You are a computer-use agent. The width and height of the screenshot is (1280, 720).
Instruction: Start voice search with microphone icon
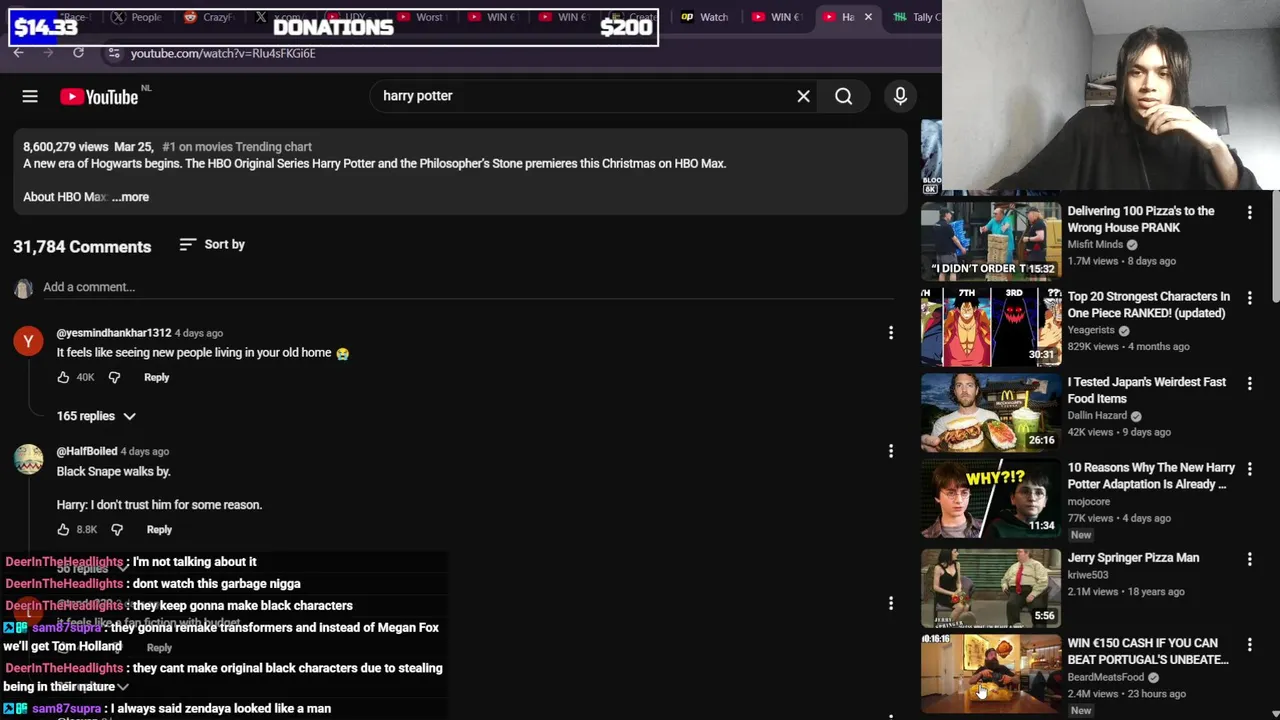900,96
